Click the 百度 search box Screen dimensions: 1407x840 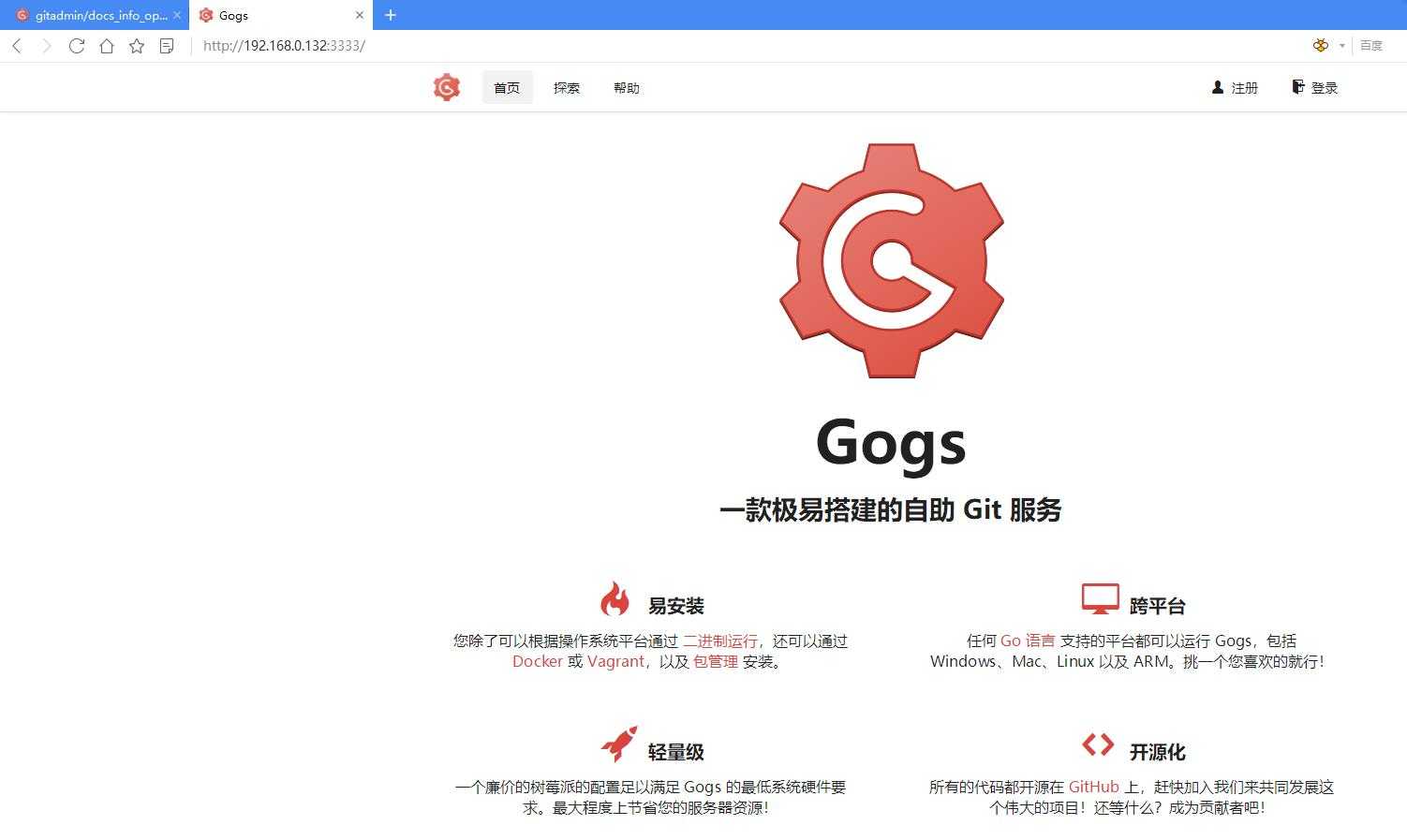click(x=1371, y=46)
